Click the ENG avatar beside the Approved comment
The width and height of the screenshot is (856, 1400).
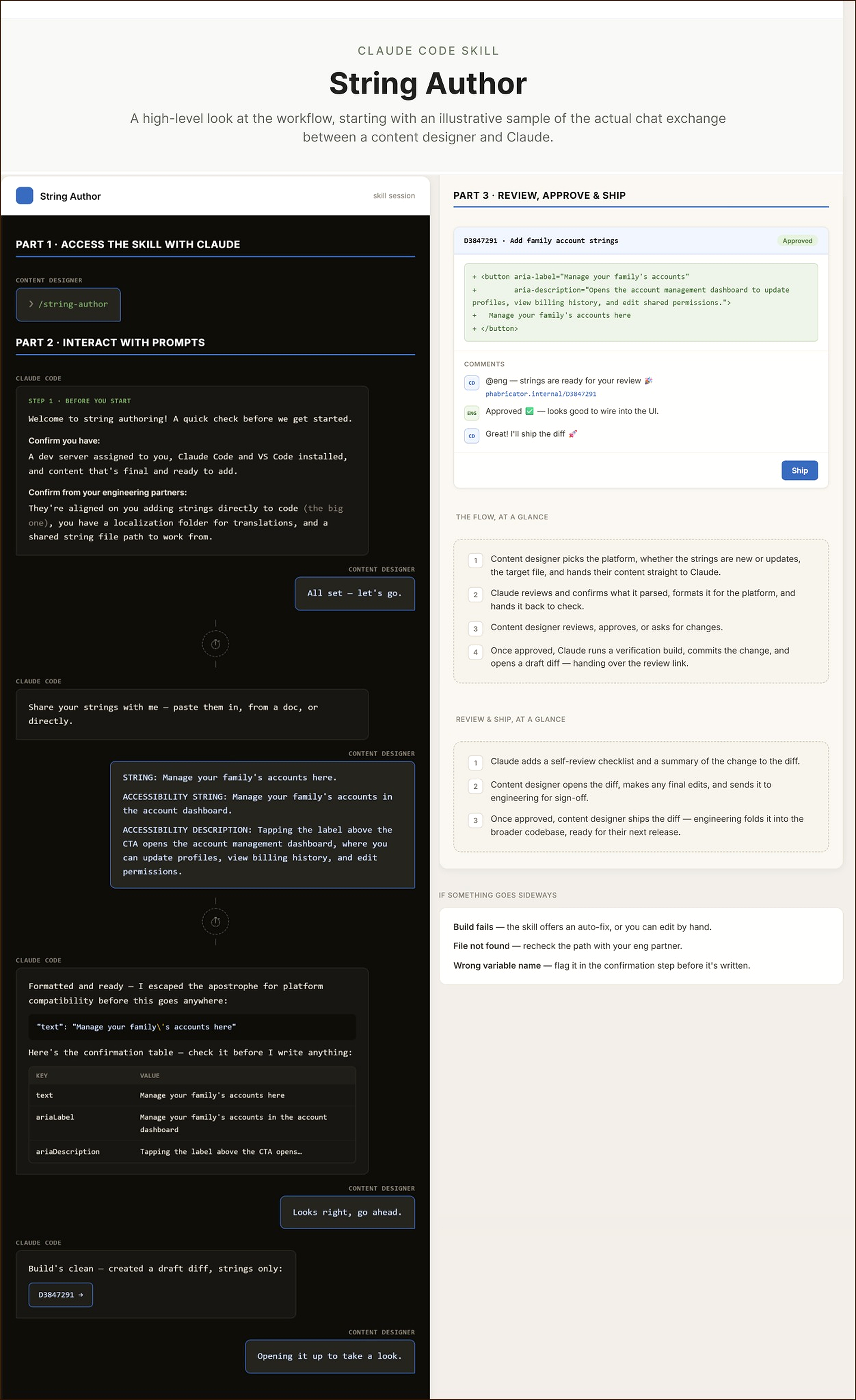pos(471,413)
